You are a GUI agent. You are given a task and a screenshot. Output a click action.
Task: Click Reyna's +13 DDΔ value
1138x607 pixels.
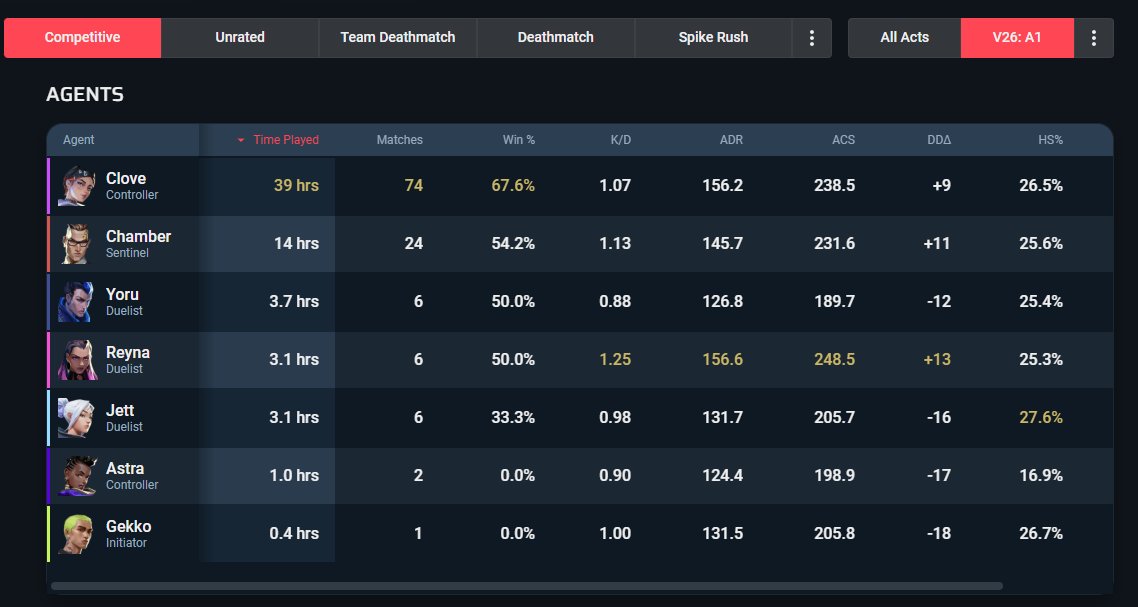(x=937, y=360)
